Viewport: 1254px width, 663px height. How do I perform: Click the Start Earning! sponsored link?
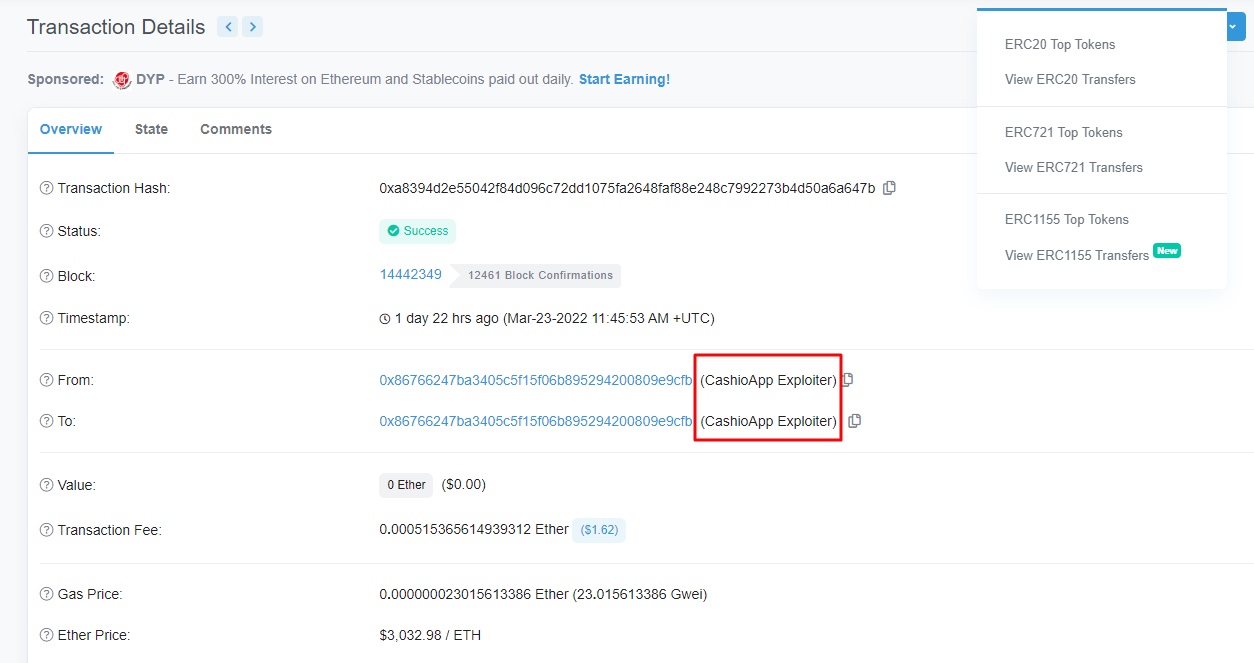pos(624,79)
